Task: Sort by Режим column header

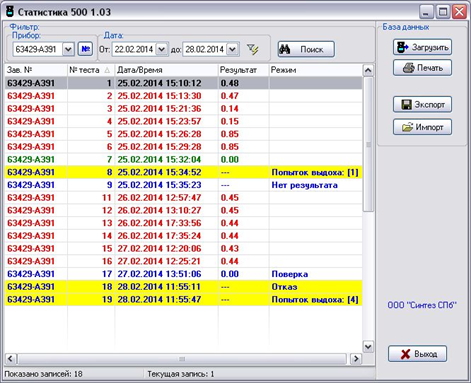Action: click(315, 70)
